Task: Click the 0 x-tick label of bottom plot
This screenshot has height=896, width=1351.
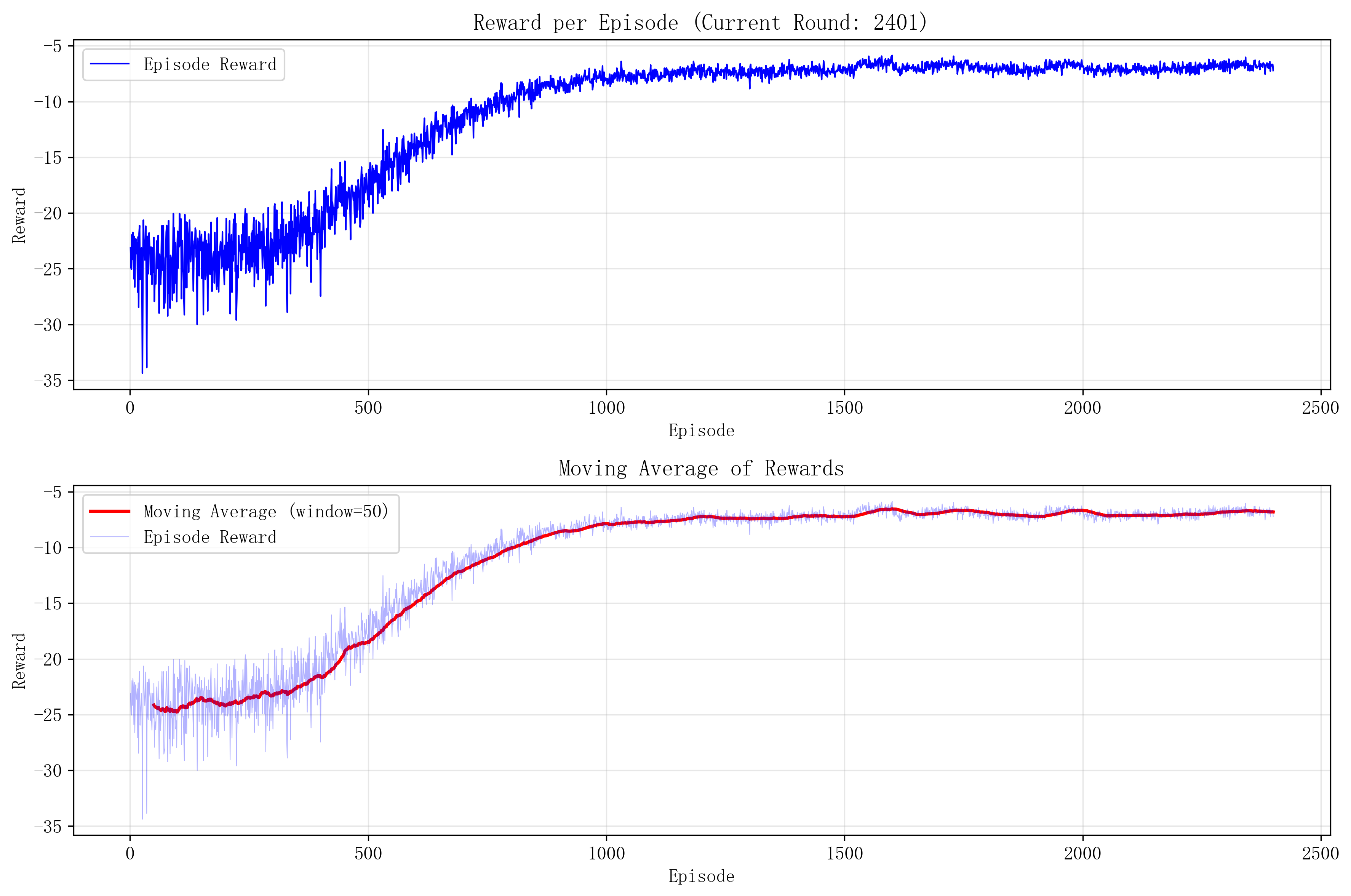Action: point(130,853)
